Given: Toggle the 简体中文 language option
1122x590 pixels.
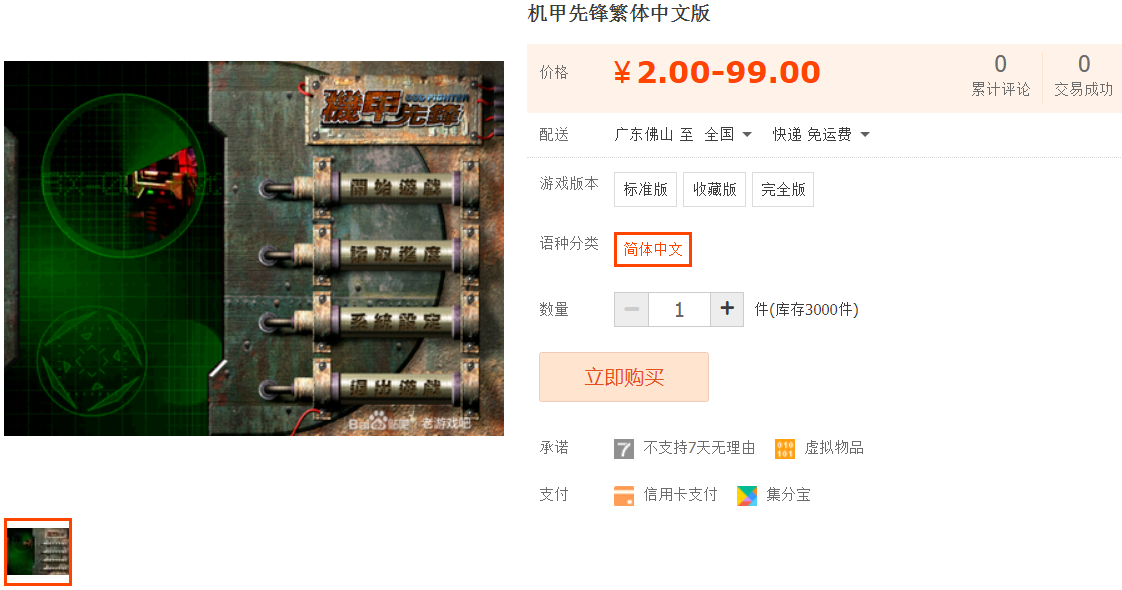Looking at the screenshot, I should pos(653,250).
